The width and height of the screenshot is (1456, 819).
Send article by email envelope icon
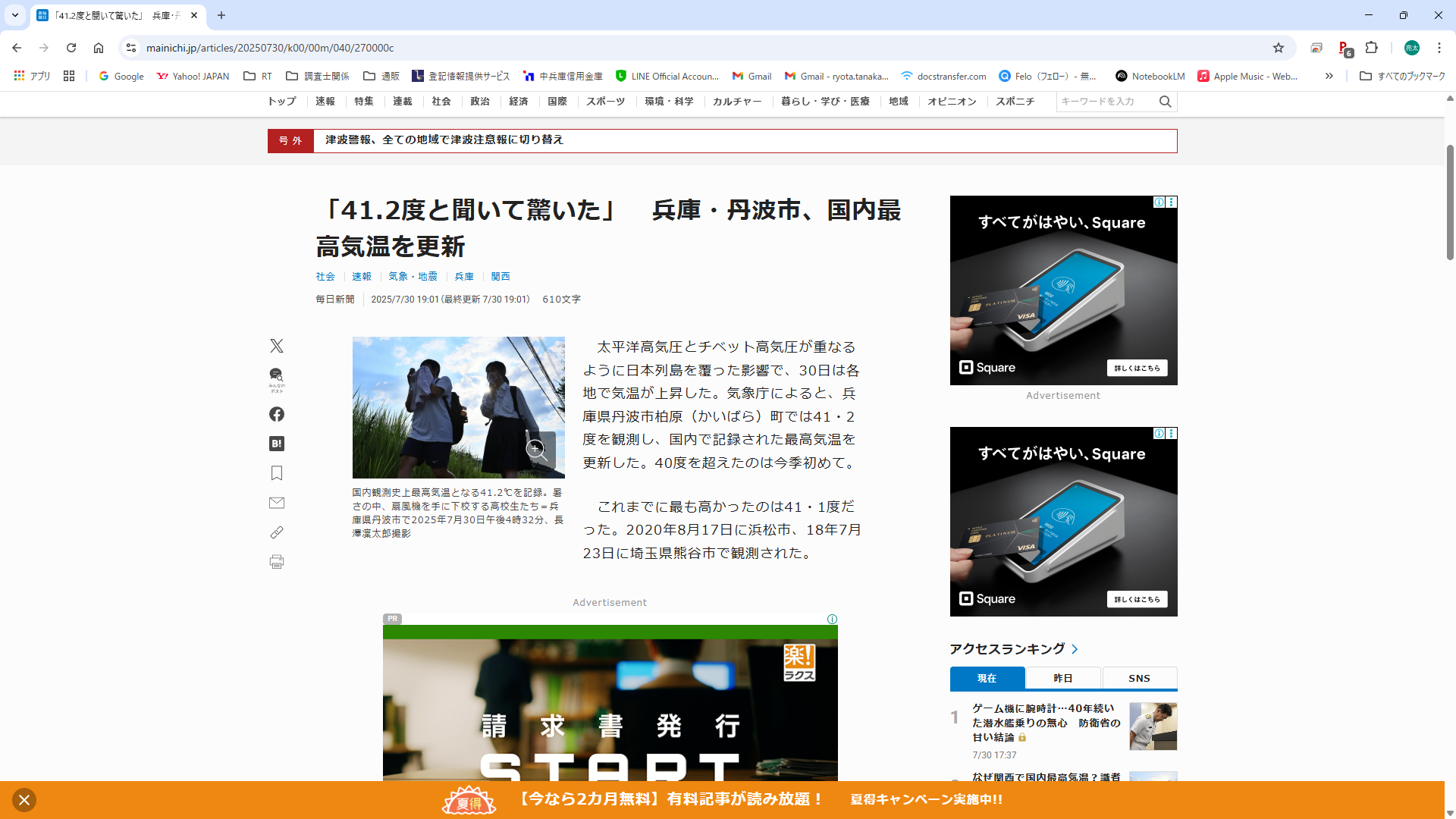click(277, 503)
